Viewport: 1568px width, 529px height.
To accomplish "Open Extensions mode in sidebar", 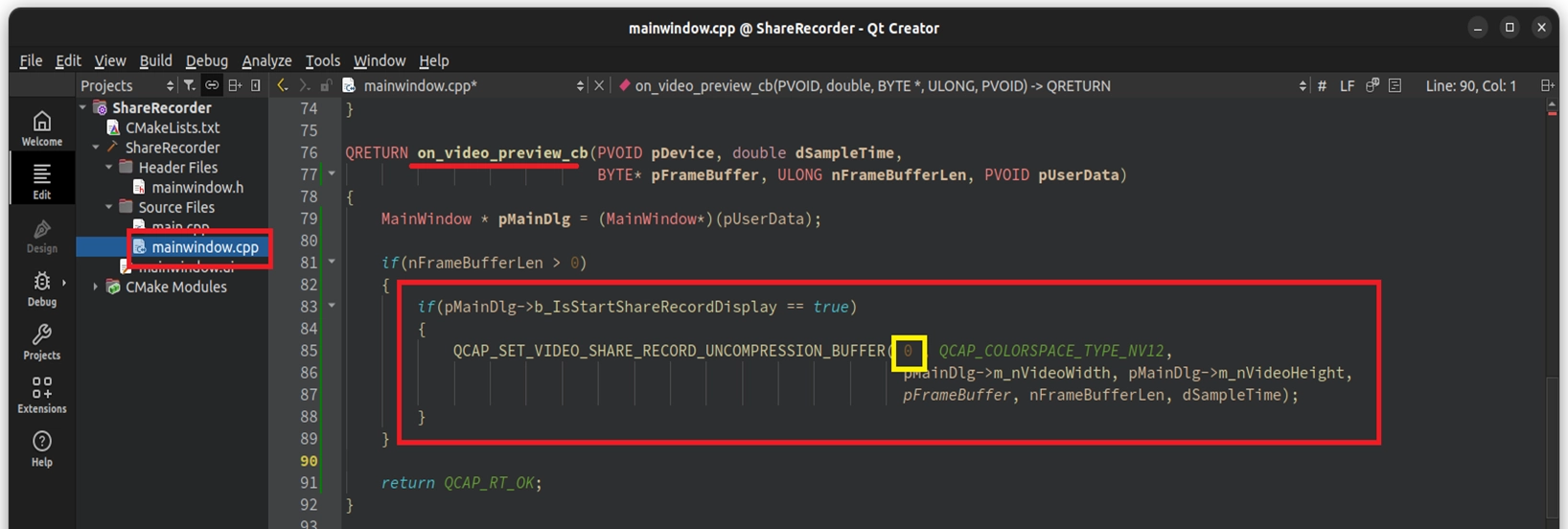I will point(41,396).
